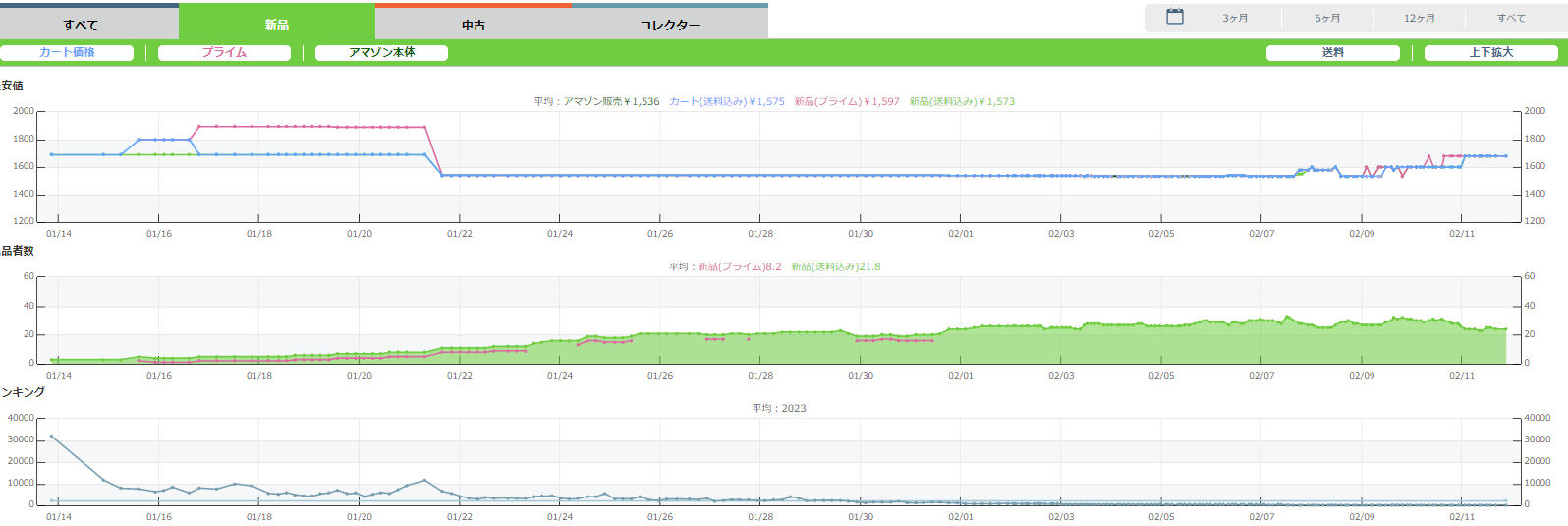Set time range to 3ヶ月
This screenshot has width=1568, height=526.
click(1235, 19)
